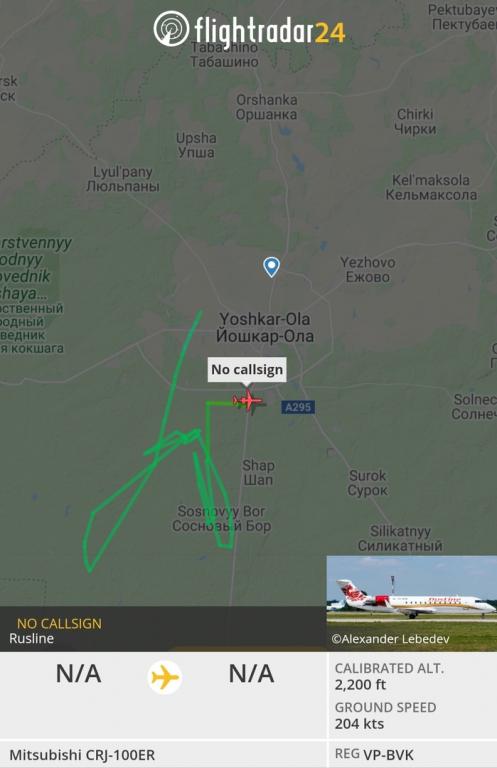Select the red aircraft icon on map
This screenshot has width=497, height=768.
(x=248, y=401)
